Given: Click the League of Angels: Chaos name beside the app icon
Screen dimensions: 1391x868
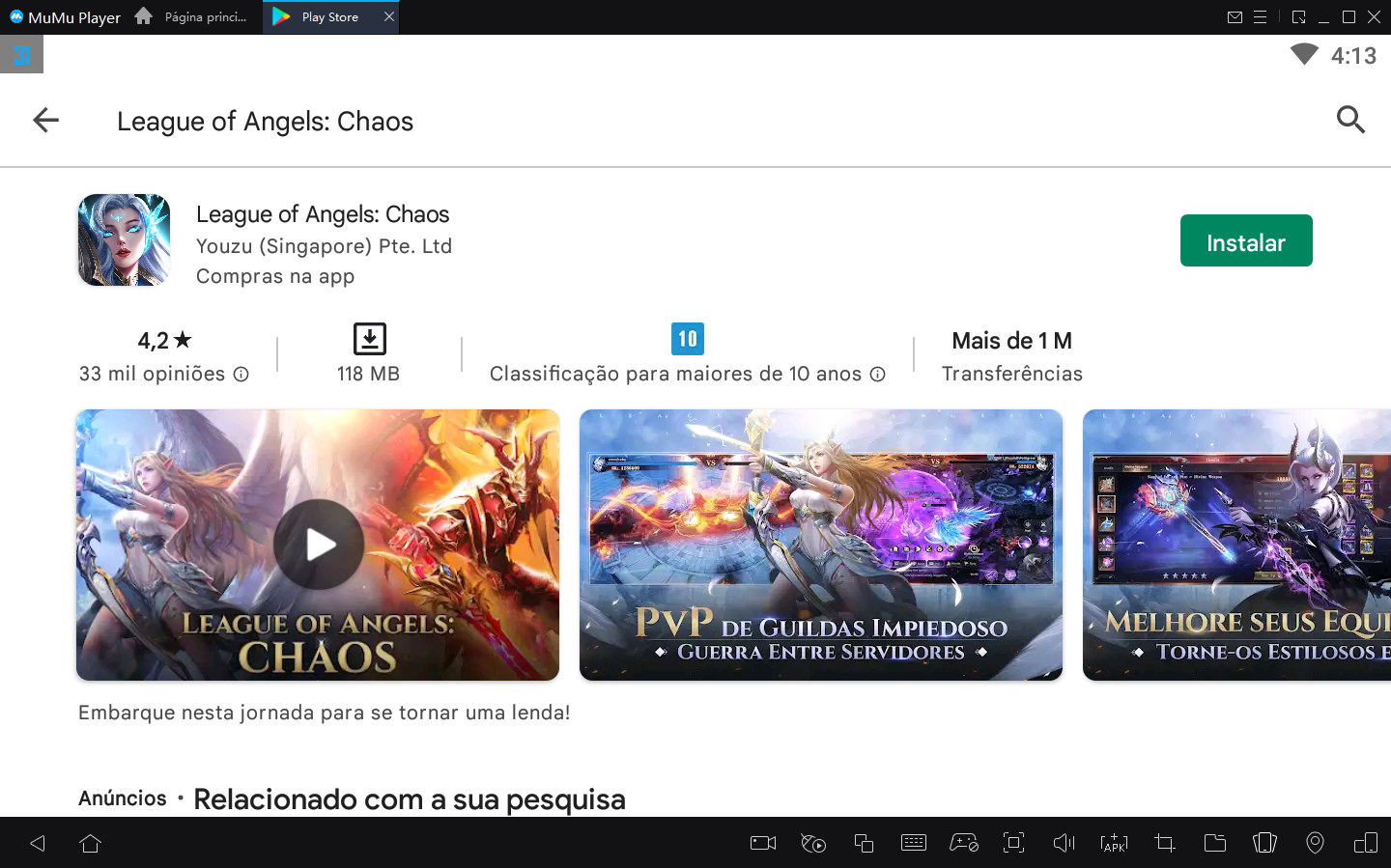Looking at the screenshot, I should tap(323, 214).
